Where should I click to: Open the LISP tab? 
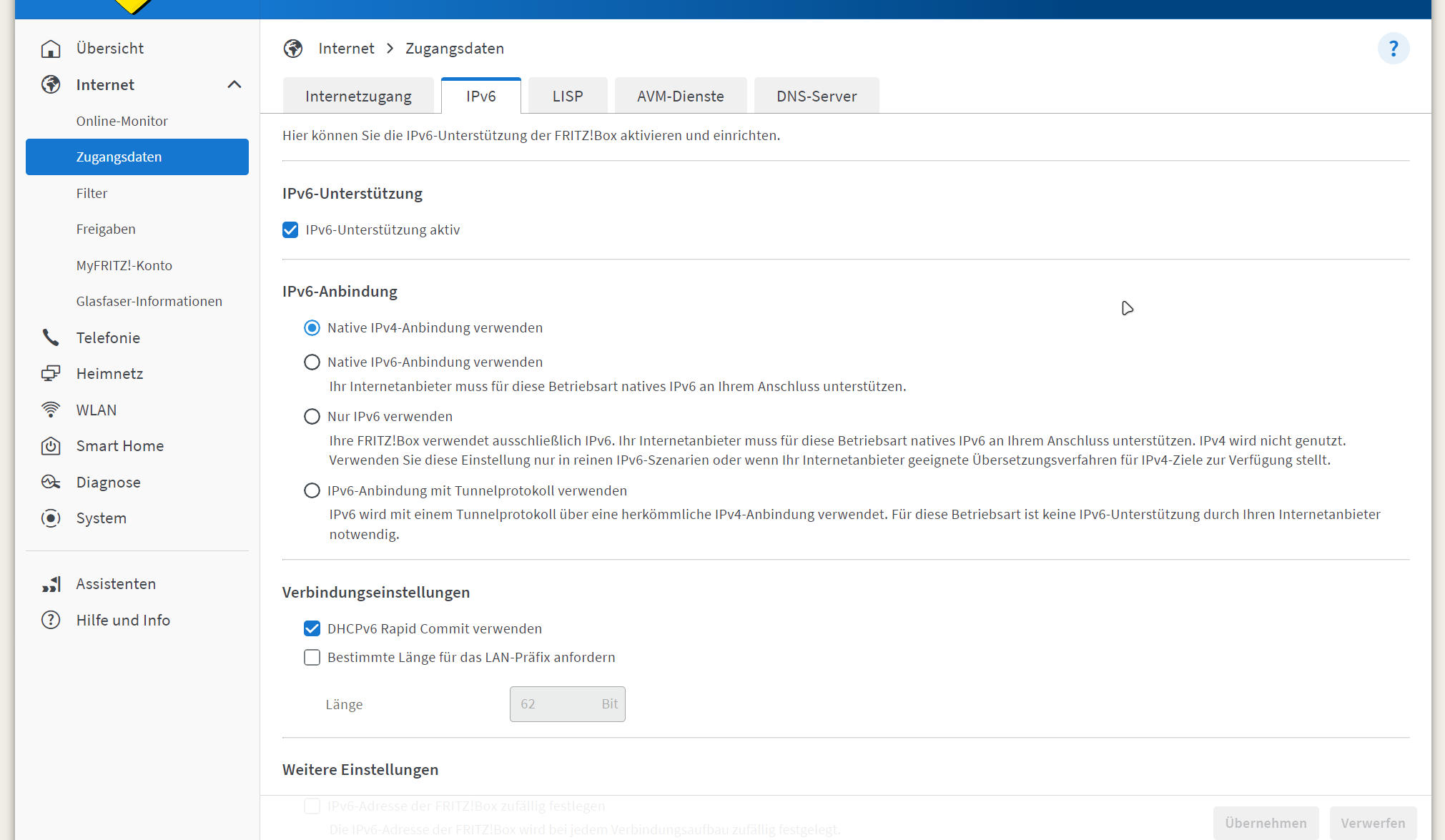click(568, 96)
